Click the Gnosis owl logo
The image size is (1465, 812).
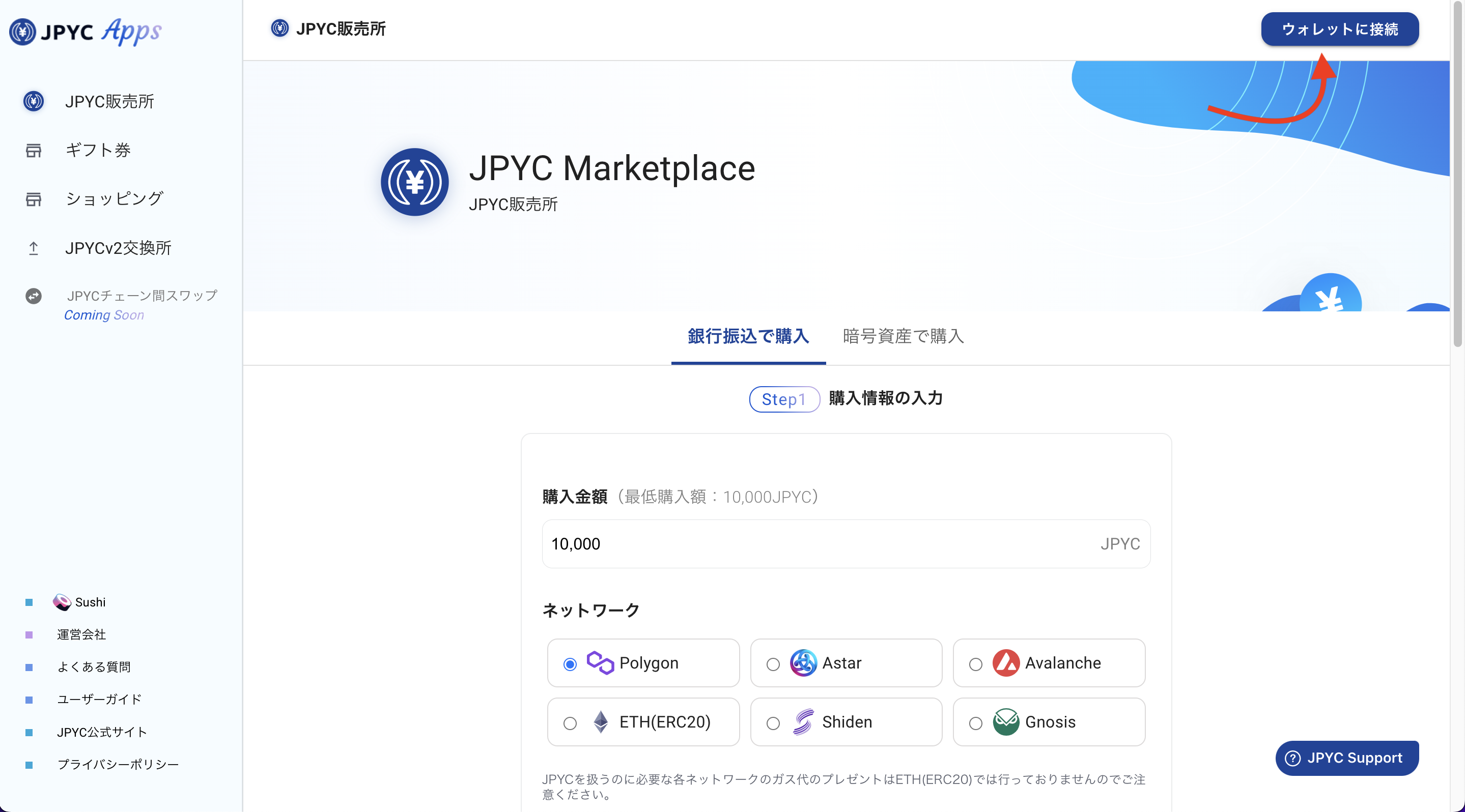tap(1006, 722)
